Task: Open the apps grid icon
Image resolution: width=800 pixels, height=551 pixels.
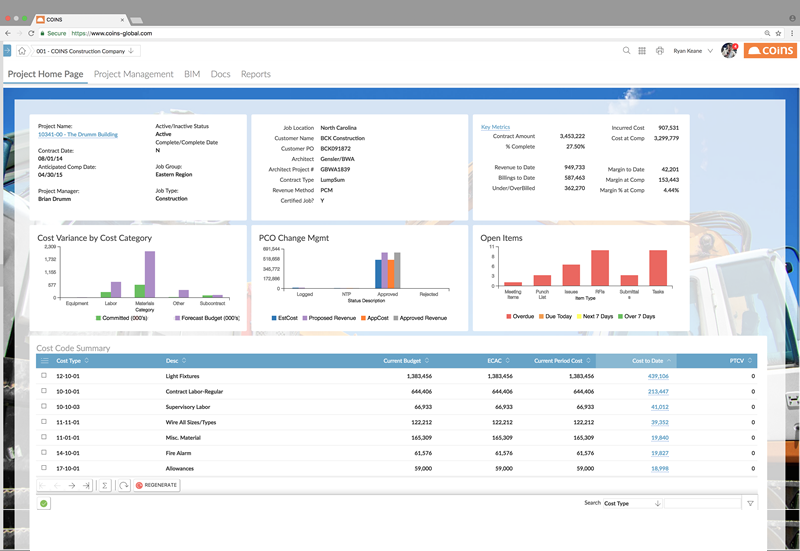Action: (642, 51)
